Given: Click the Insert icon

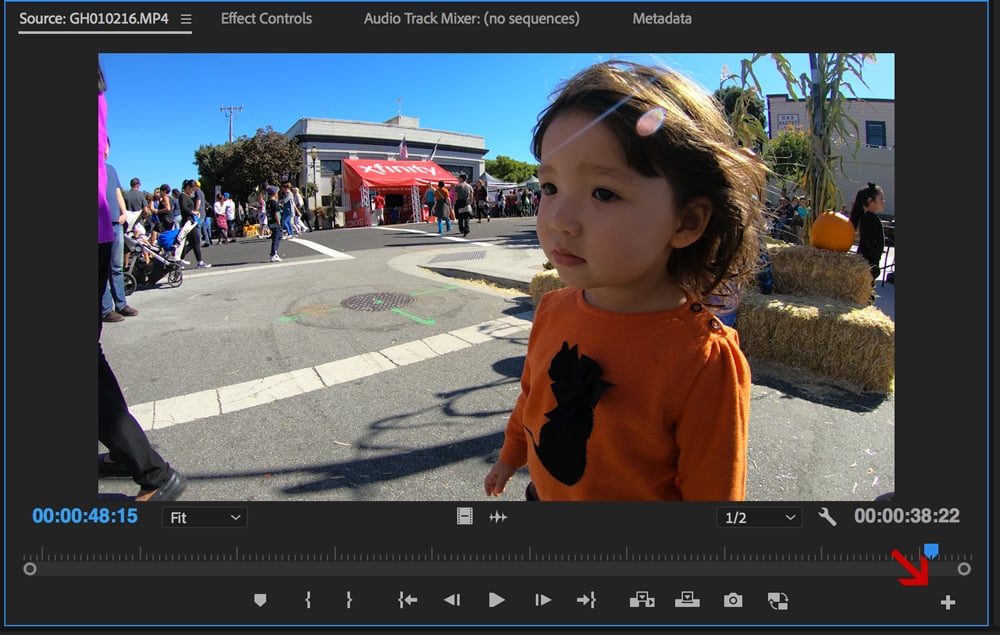Looking at the screenshot, I should pos(642,599).
